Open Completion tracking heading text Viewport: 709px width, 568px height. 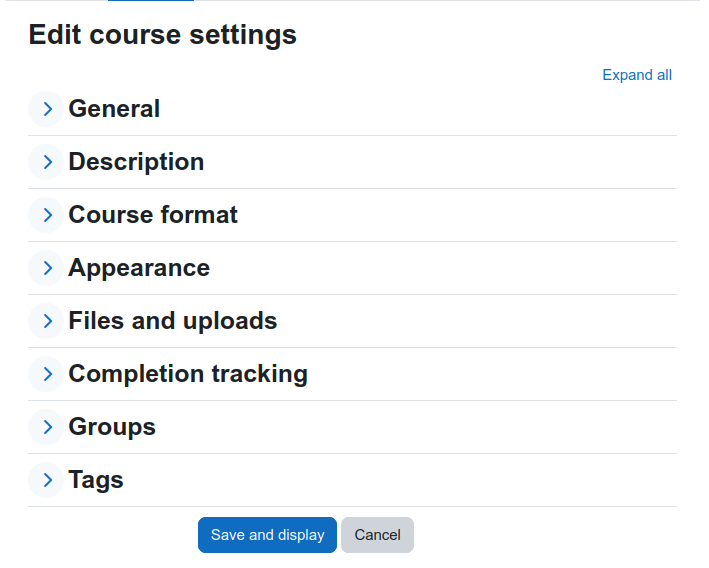click(x=188, y=374)
